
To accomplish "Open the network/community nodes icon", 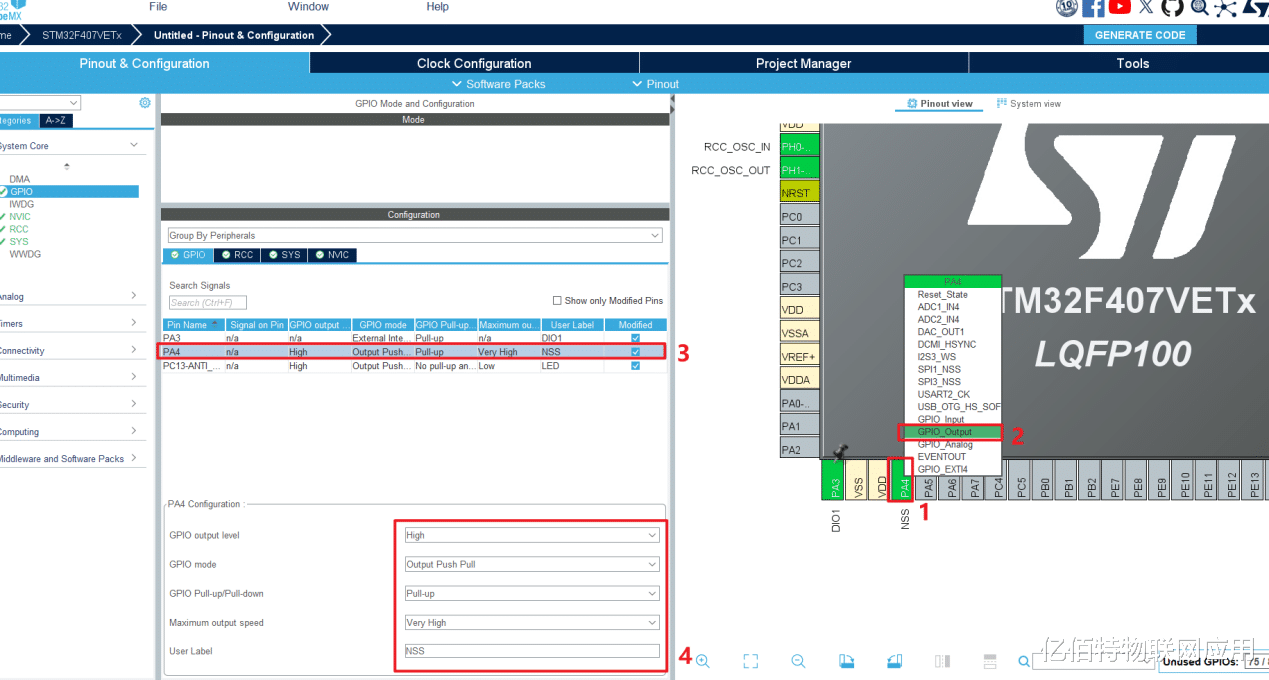I will tap(1226, 8).
